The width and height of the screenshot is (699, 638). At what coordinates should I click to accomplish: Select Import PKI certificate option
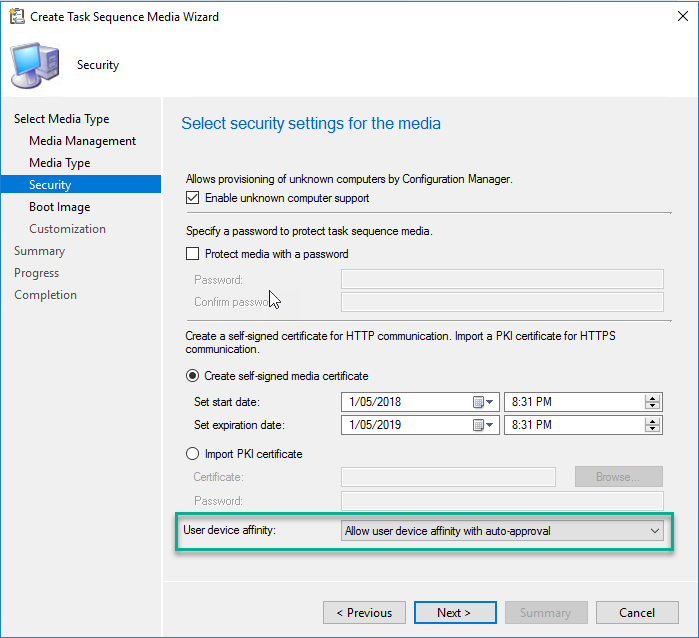(x=193, y=454)
